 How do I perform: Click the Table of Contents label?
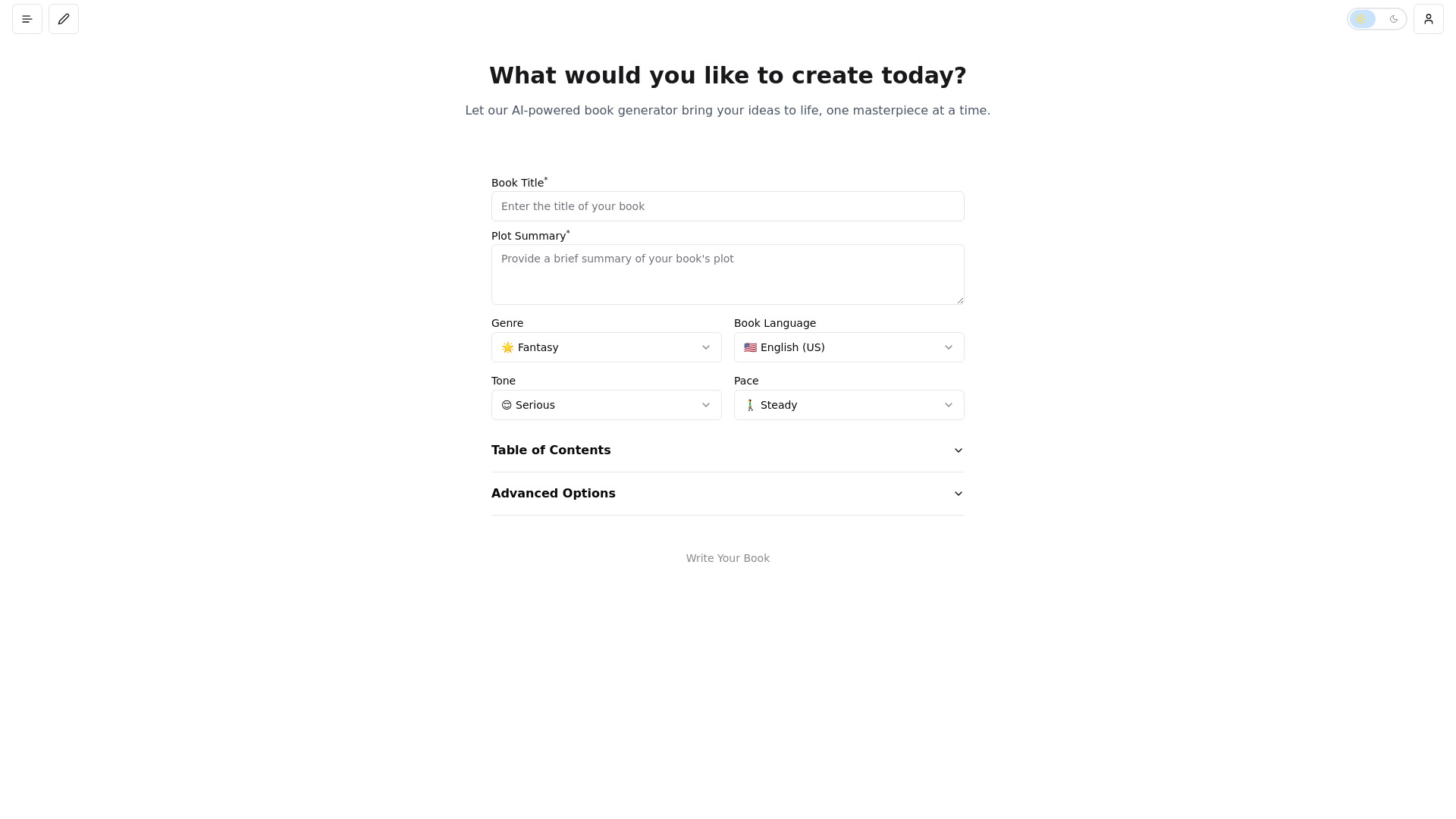click(x=551, y=449)
